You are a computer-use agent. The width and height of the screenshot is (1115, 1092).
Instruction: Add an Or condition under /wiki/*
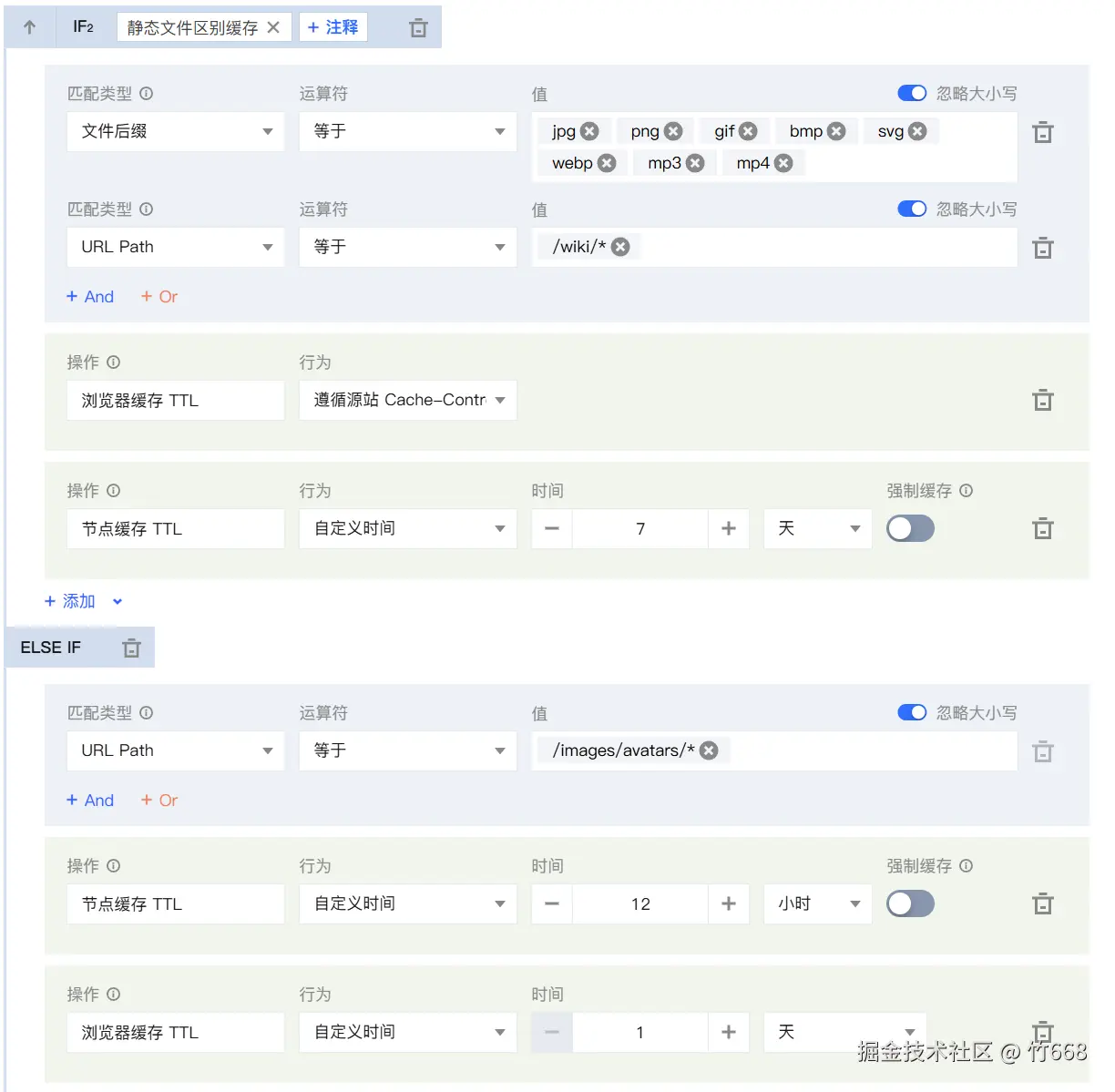159,297
